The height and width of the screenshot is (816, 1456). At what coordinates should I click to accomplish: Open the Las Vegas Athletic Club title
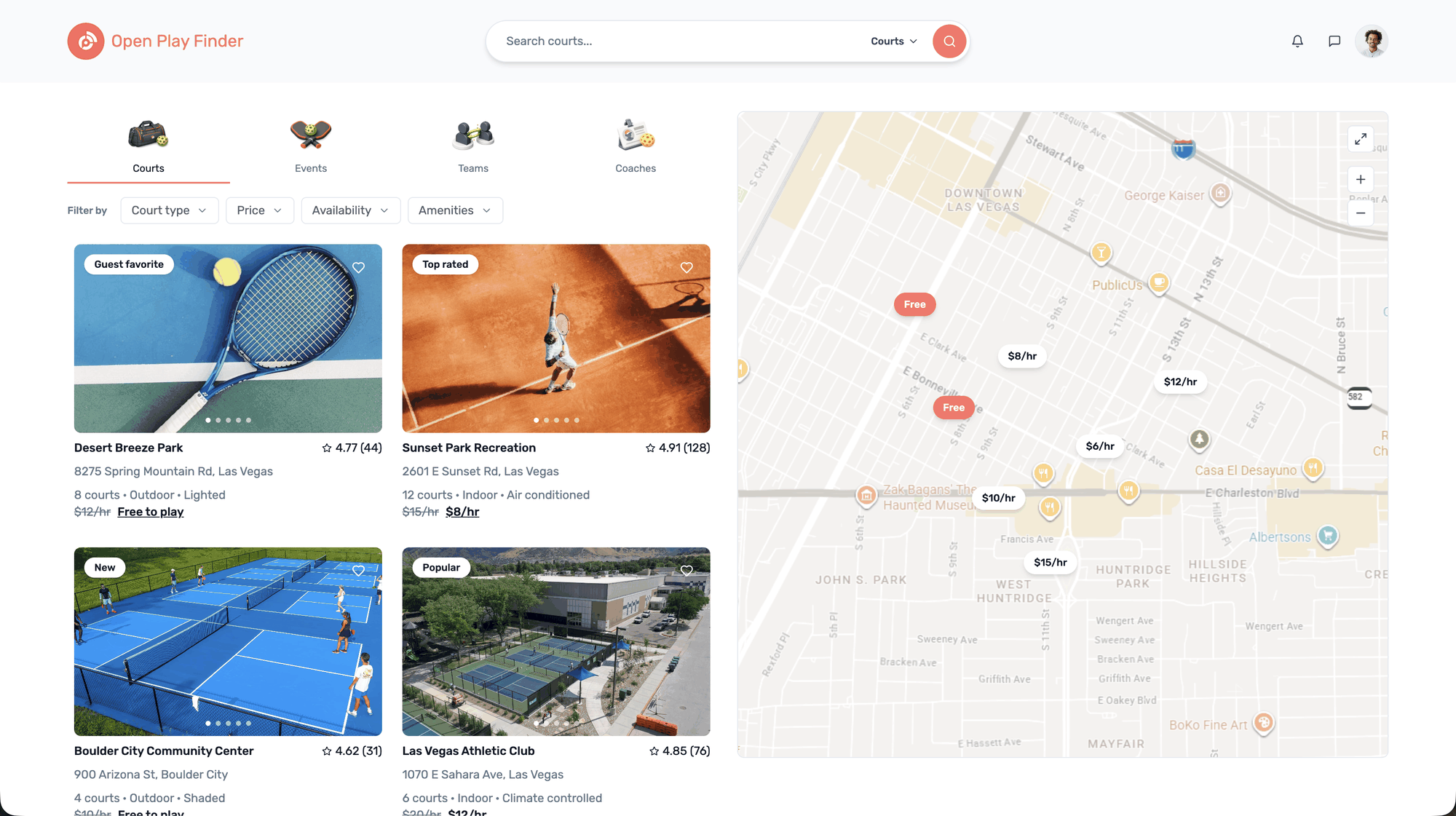tap(468, 750)
